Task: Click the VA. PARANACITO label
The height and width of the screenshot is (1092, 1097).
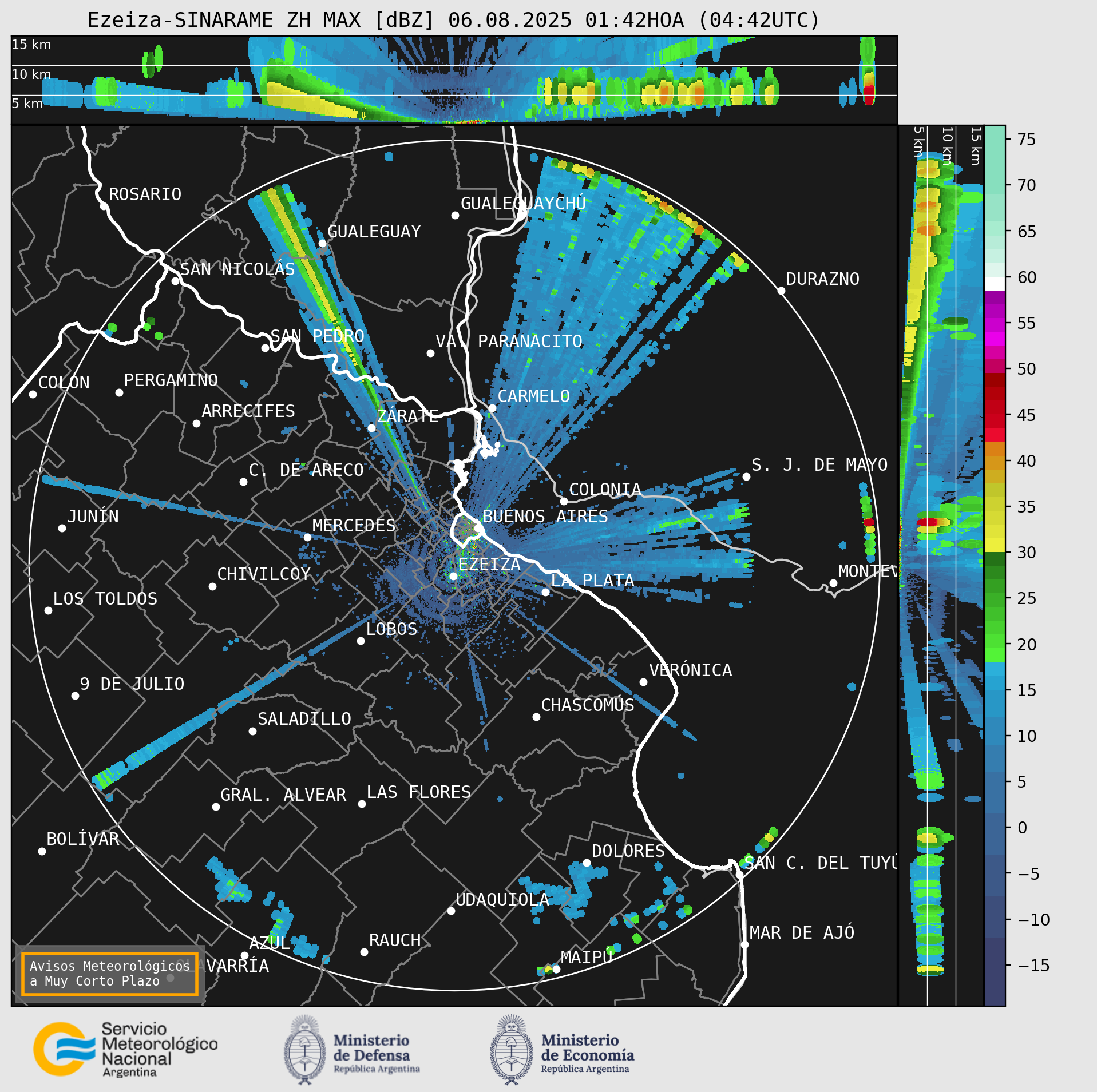Action: [509, 342]
